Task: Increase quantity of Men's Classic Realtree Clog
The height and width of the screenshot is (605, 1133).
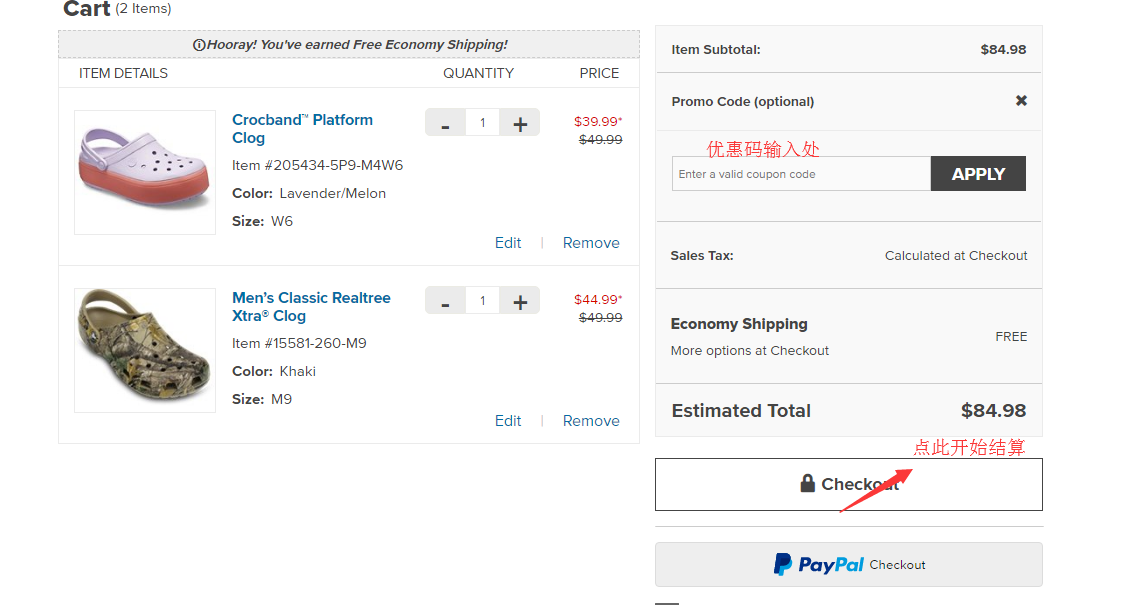Action: pyautogui.click(x=520, y=301)
